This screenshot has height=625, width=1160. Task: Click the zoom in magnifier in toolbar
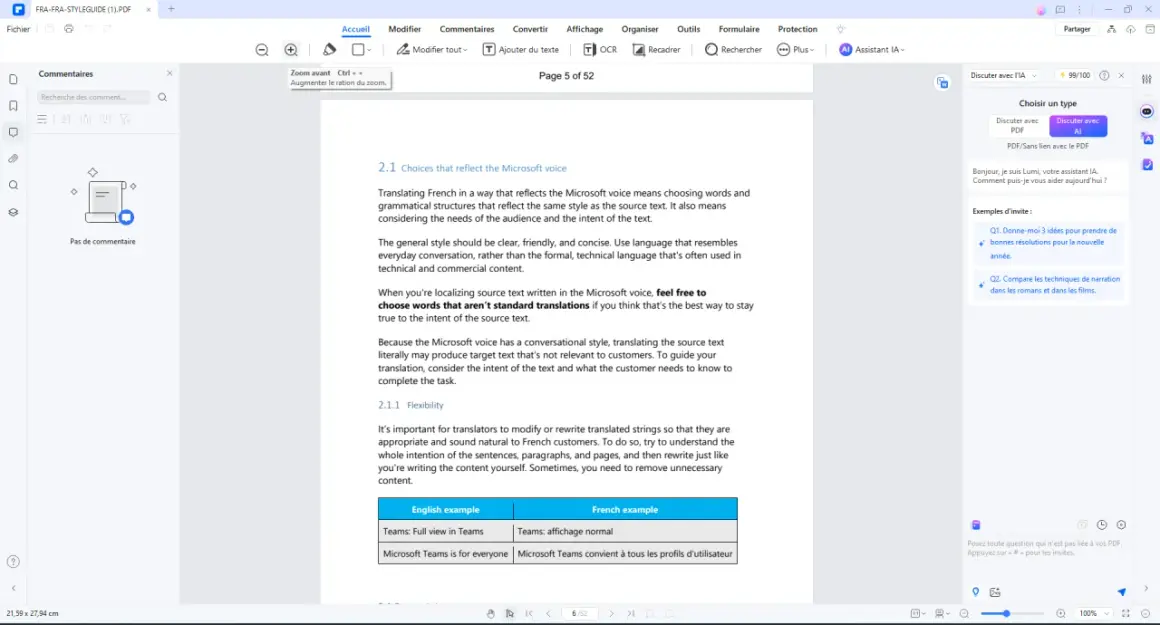tap(291, 50)
